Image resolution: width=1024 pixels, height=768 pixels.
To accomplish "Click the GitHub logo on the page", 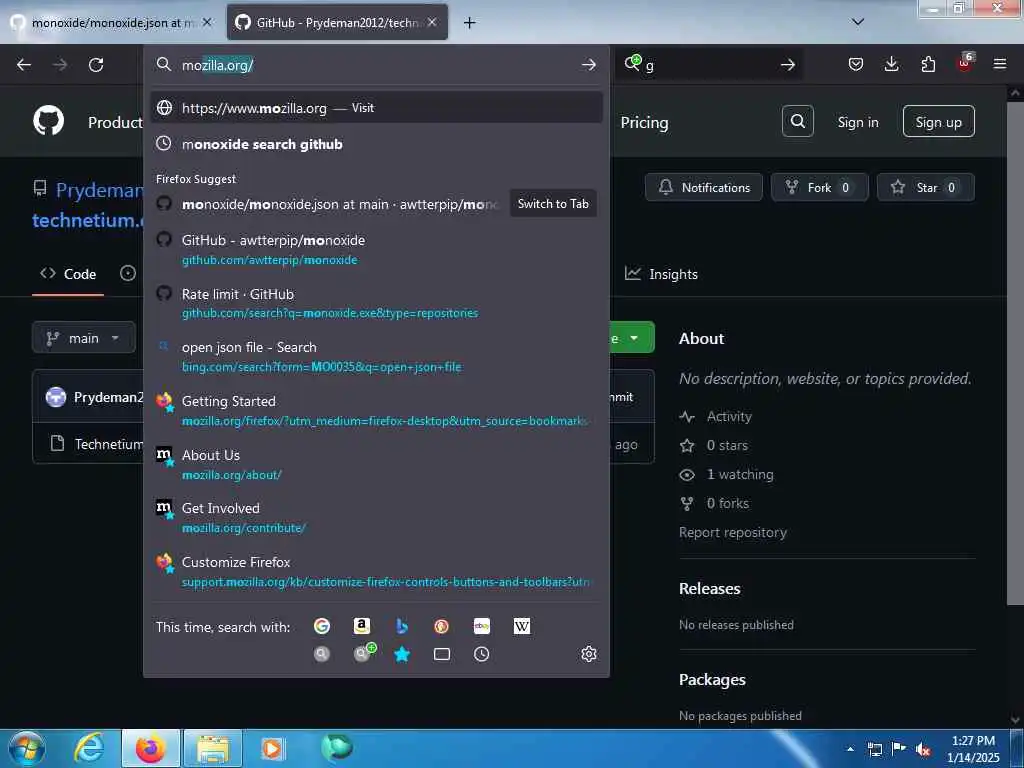I will pyautogui.click(x=49, y=121).
